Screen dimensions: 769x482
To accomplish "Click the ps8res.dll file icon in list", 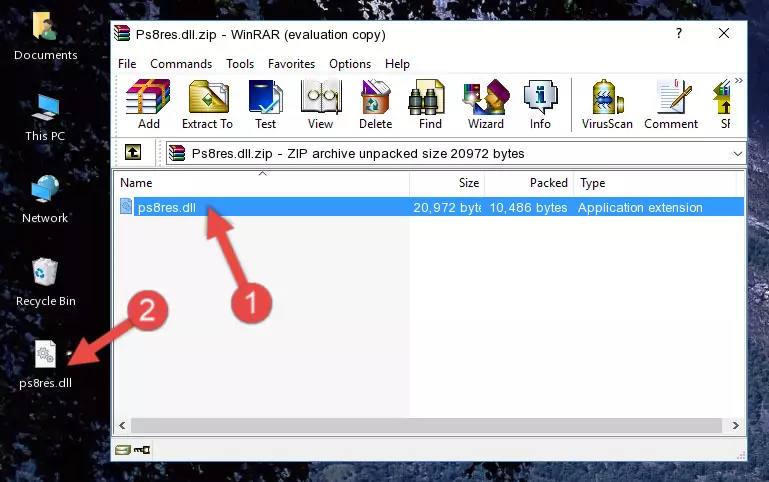I will (x=126, y=206).
